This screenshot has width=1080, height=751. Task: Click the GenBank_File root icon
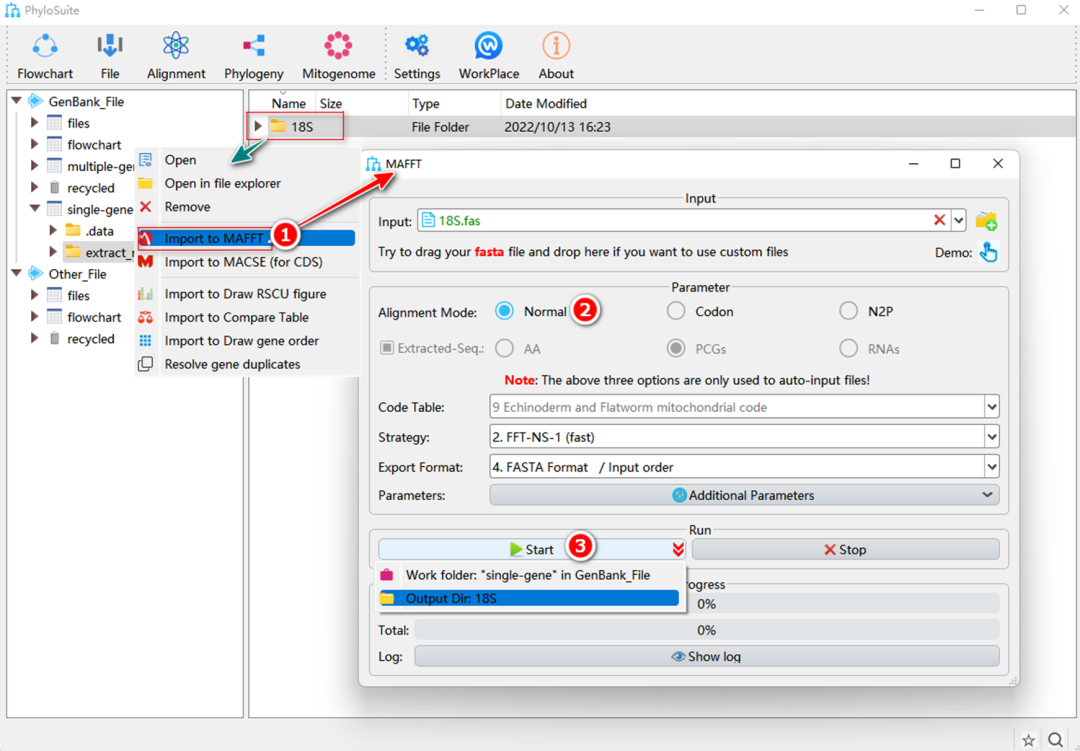36,101
